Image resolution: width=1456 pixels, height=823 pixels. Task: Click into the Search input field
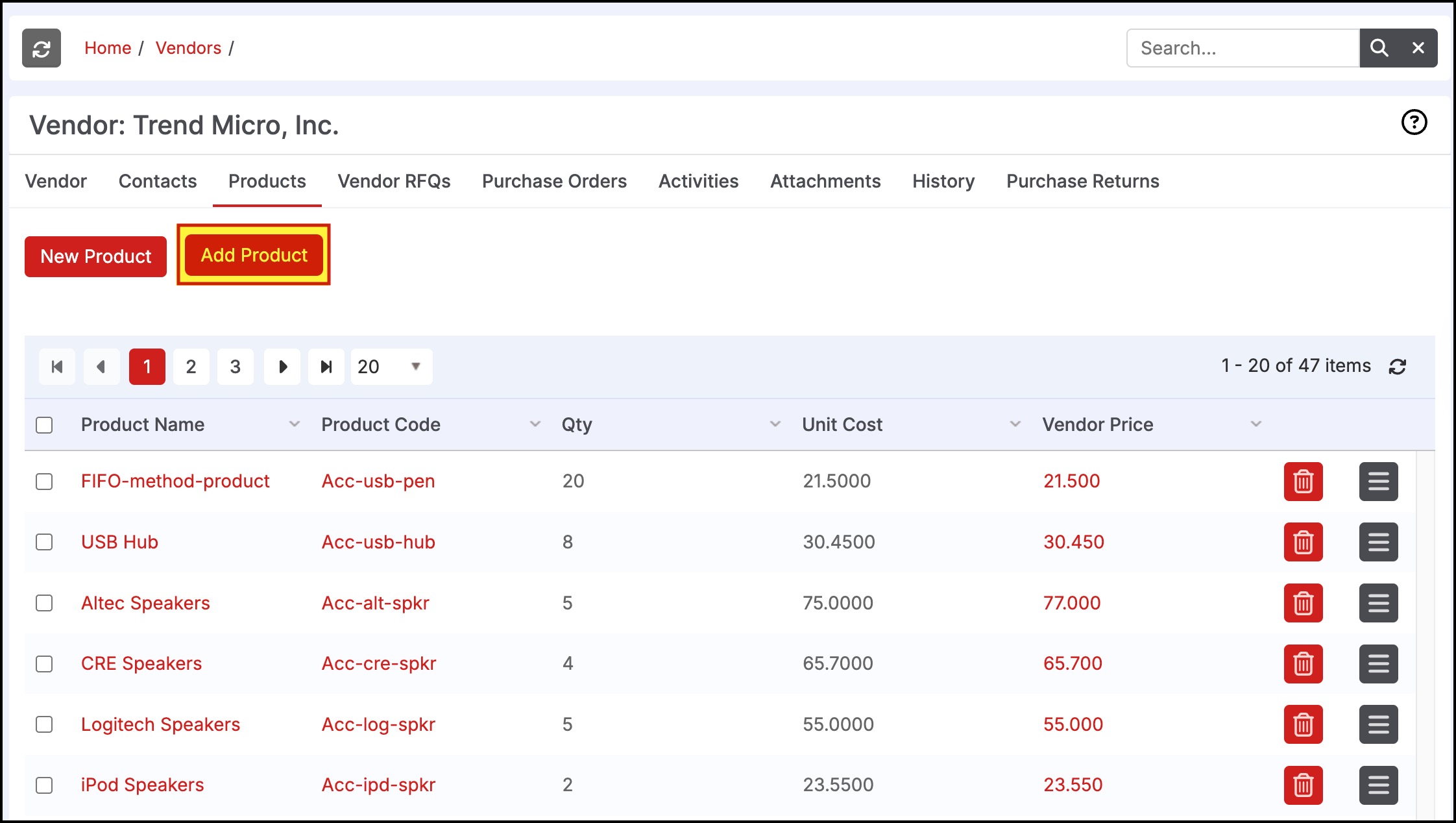click(x=1243, y=48)
